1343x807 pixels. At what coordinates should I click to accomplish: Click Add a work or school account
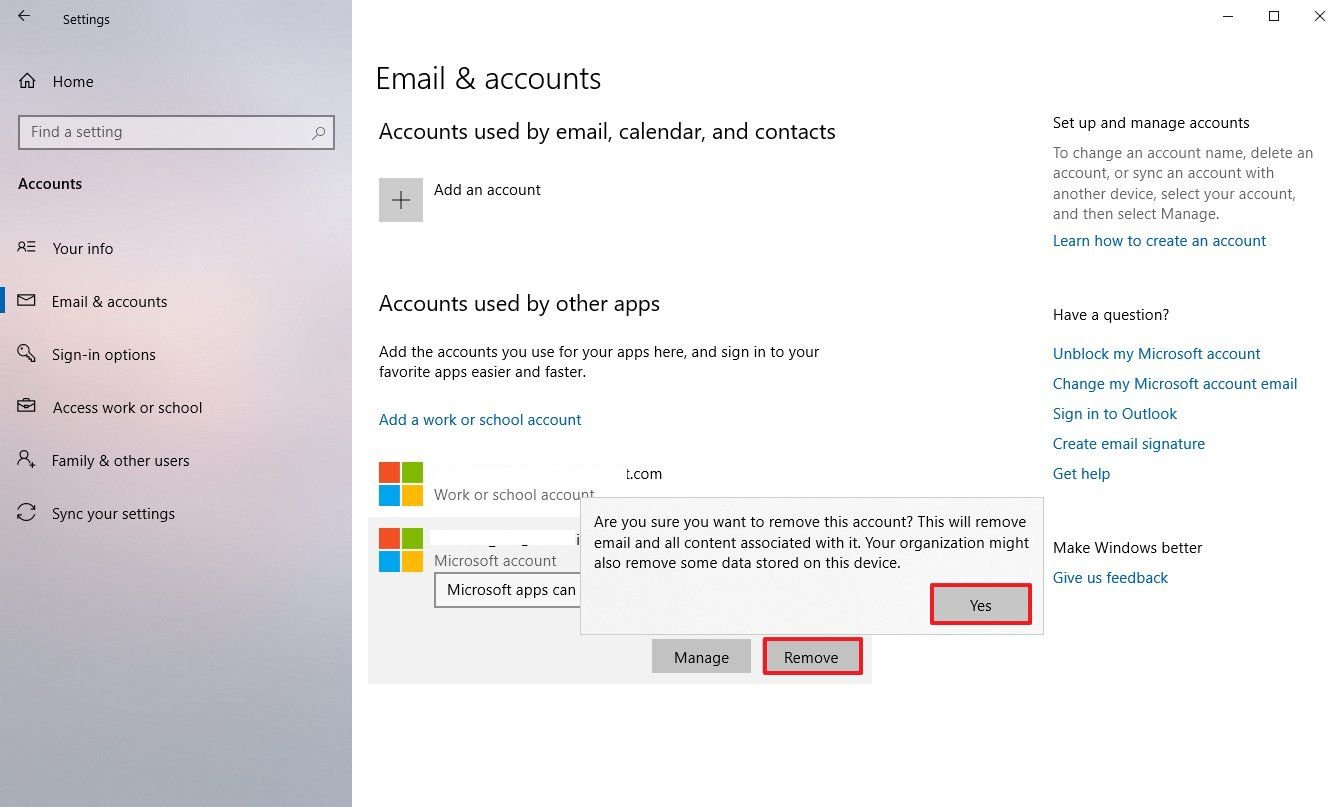(480, 420)
